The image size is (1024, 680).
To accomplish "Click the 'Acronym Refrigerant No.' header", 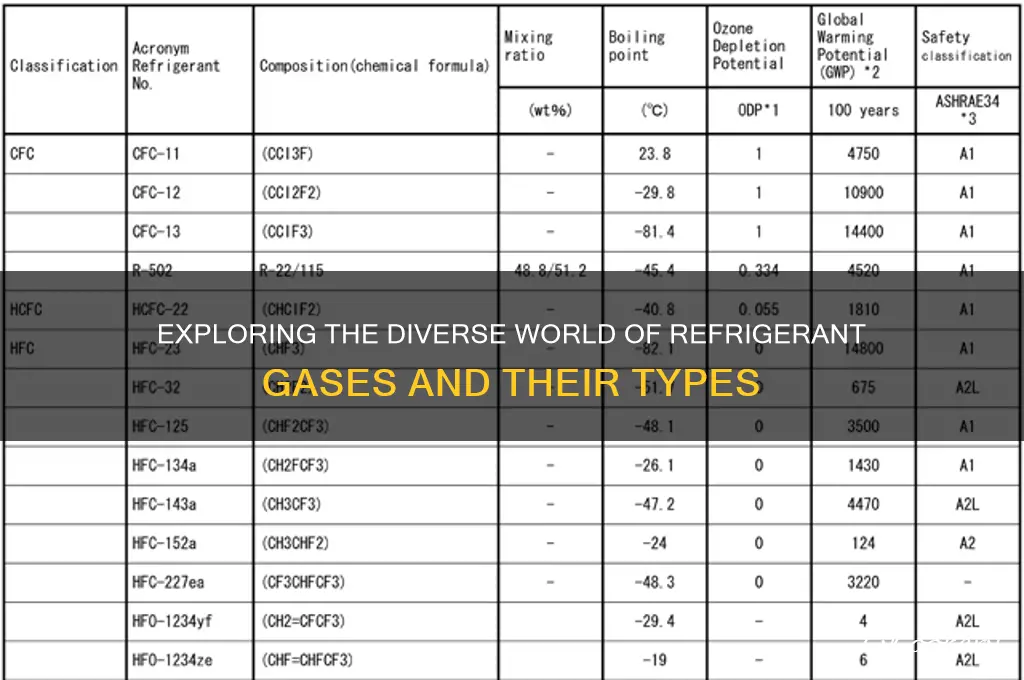I will [176, 66].
